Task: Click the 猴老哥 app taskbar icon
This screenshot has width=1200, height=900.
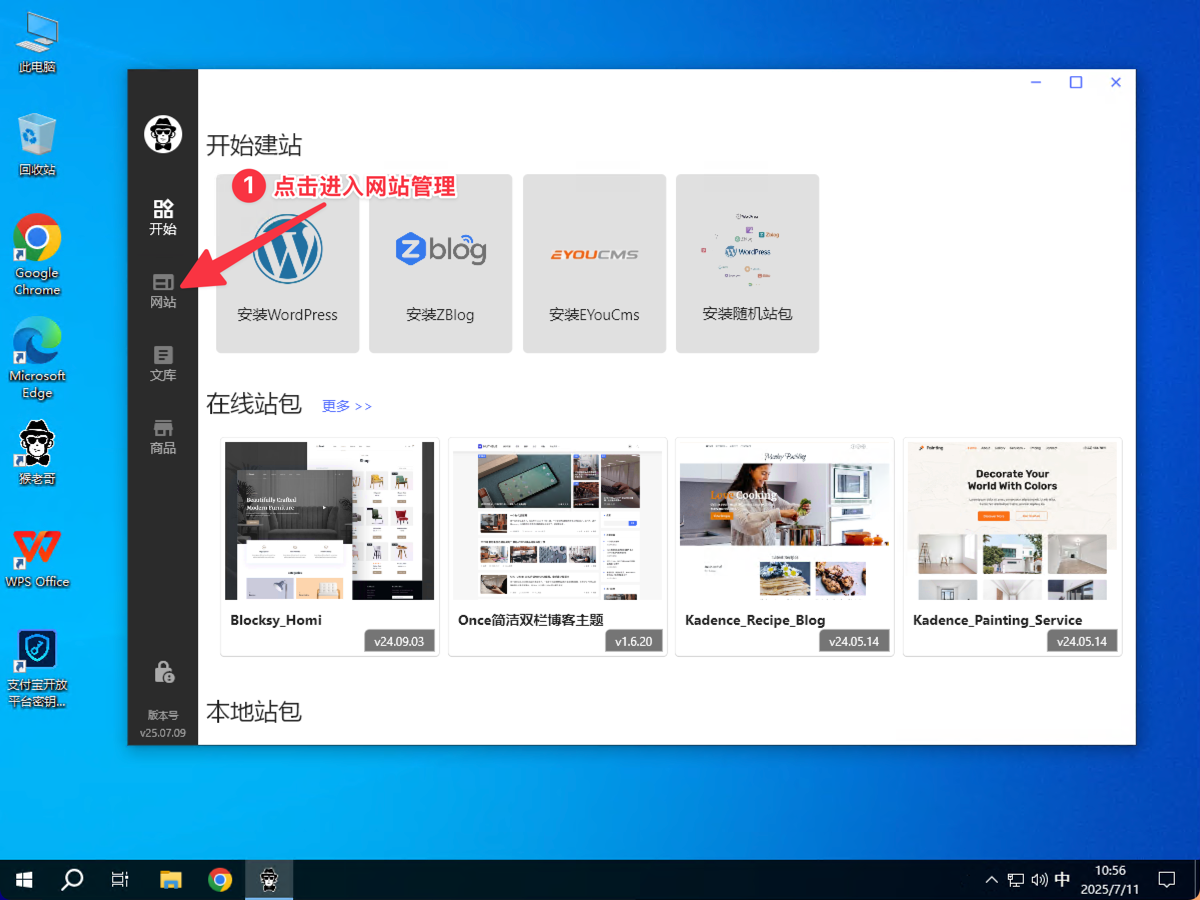Action: 269,880
